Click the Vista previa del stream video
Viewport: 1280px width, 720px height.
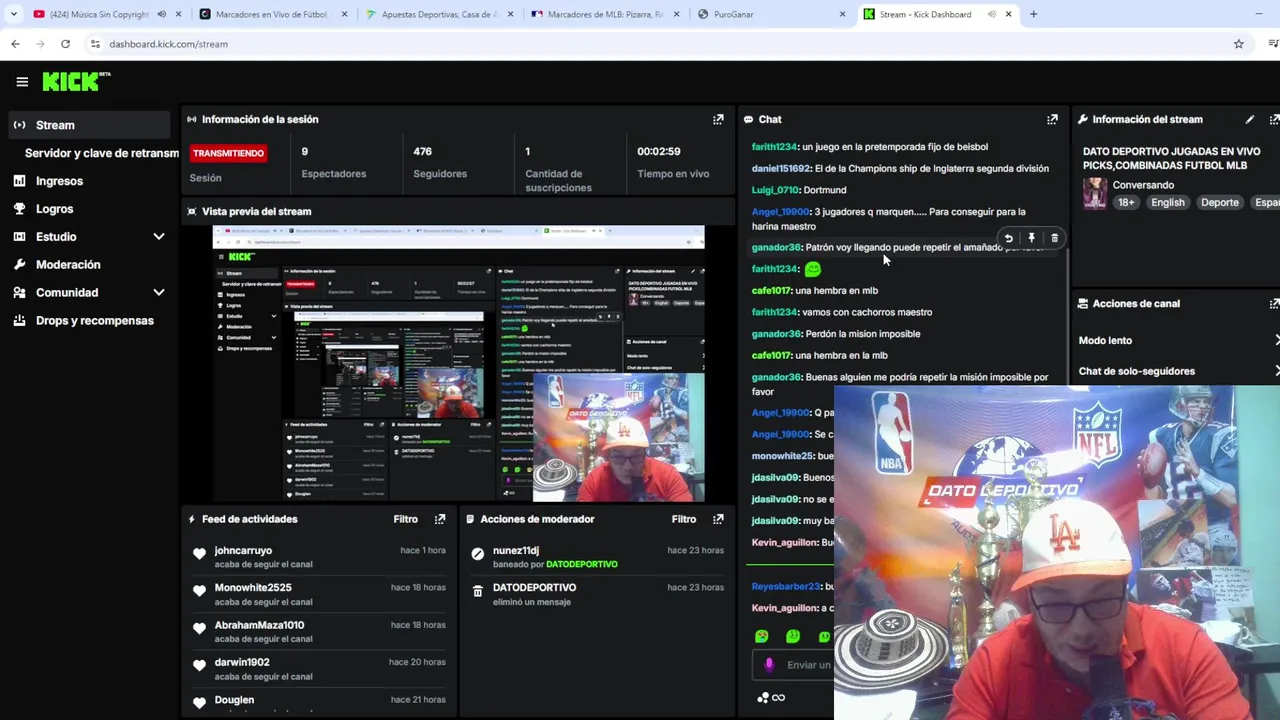pyautogui.click(x=458, y=364)
